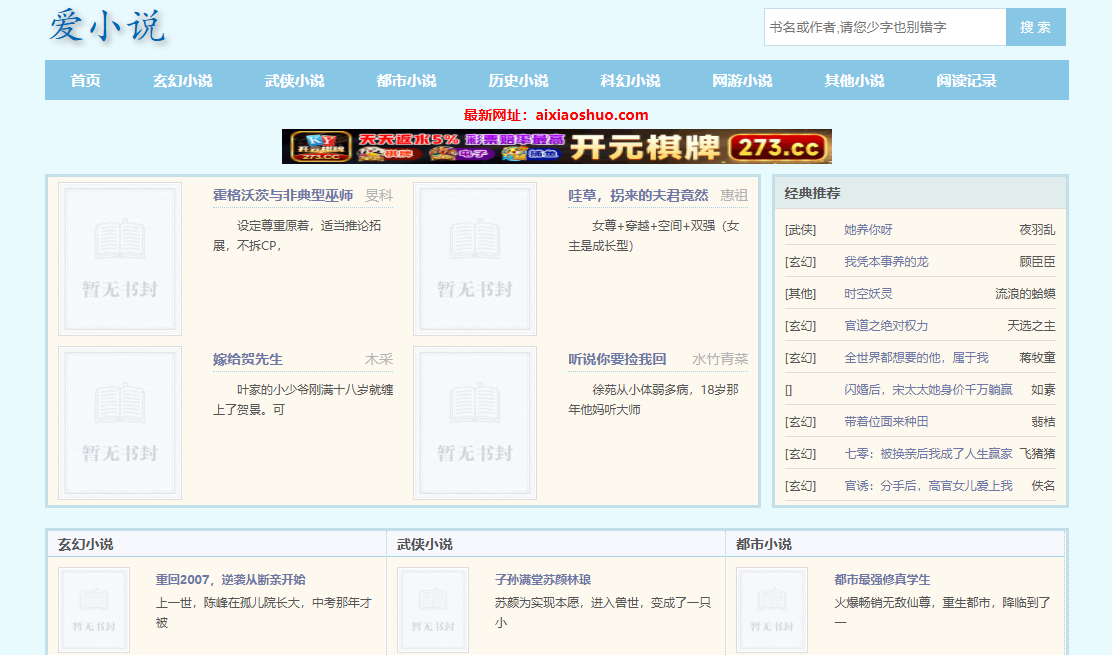Click the 子孙满堂苏颜林琅 cover thumbnail
This screenshot has height=655, width=1112.
pos(433,610)
